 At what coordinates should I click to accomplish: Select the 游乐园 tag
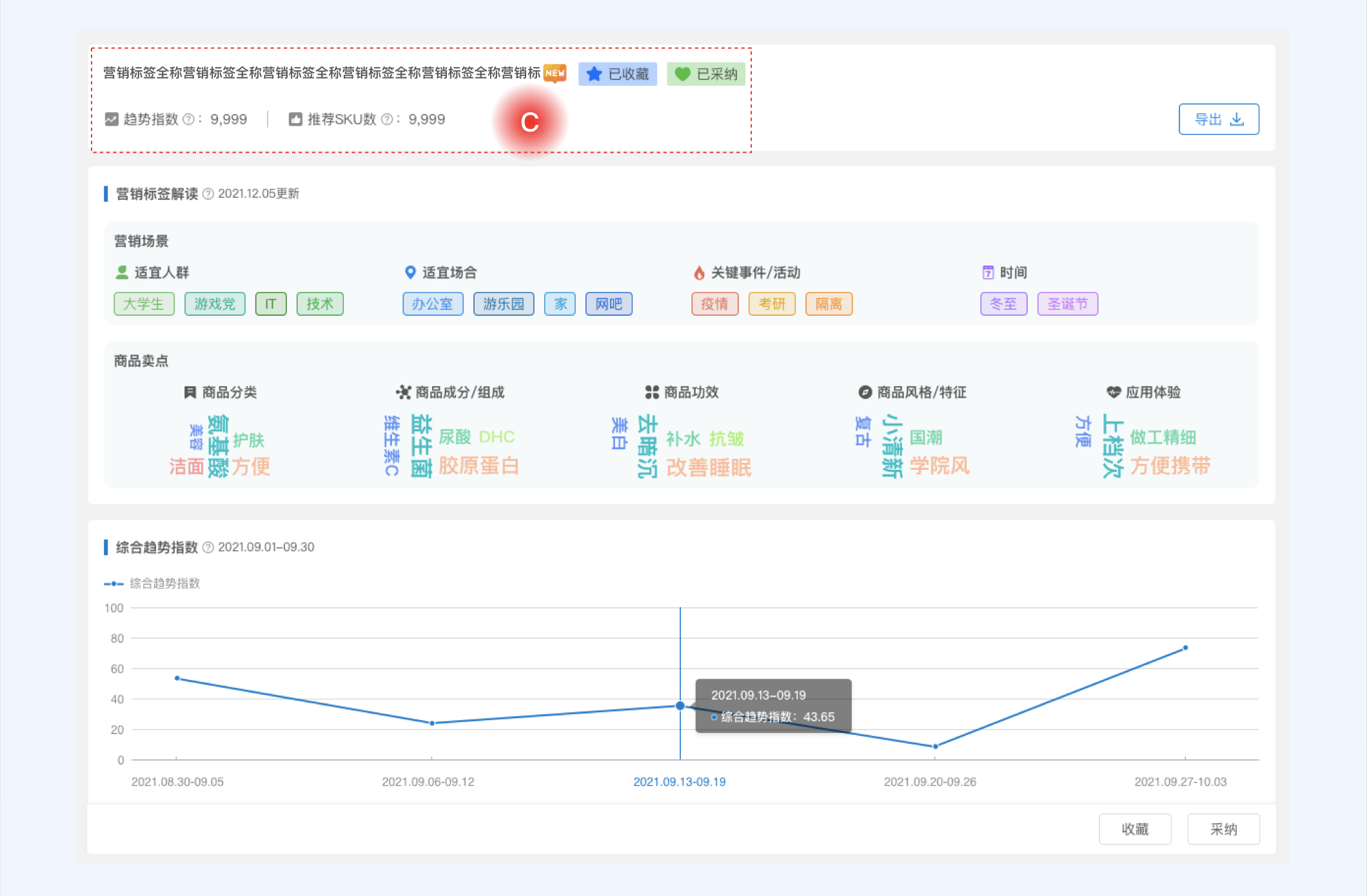click(504, 304)
